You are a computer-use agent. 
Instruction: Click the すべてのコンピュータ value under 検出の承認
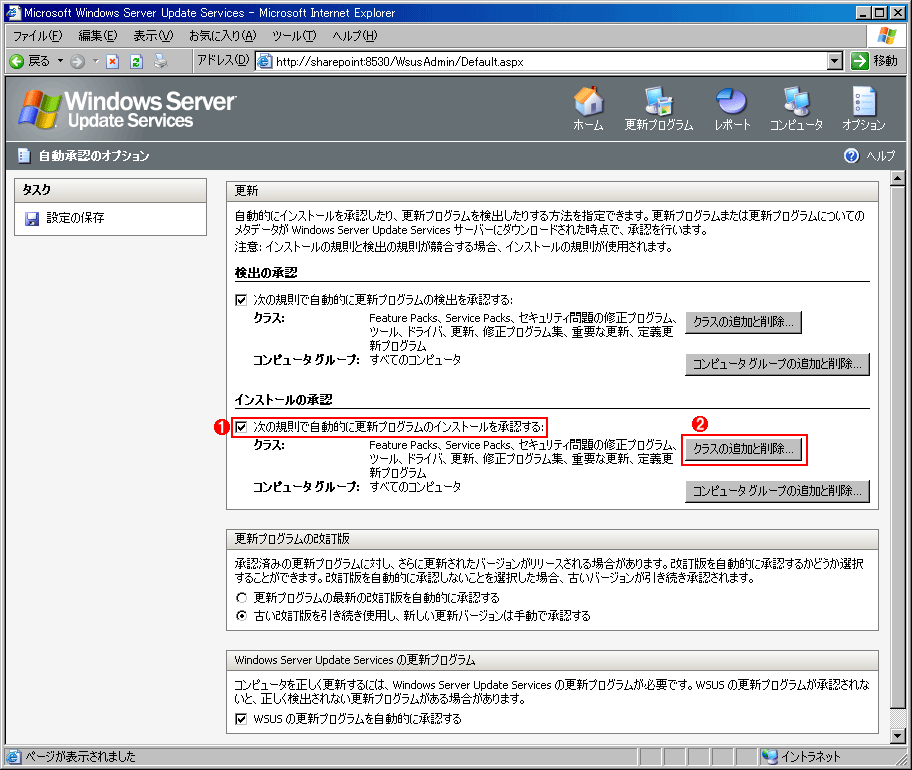415,360
